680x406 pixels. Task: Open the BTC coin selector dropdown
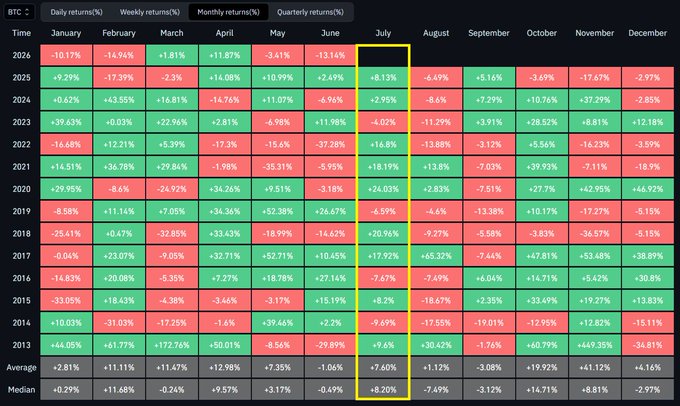[x=19, y=12]
